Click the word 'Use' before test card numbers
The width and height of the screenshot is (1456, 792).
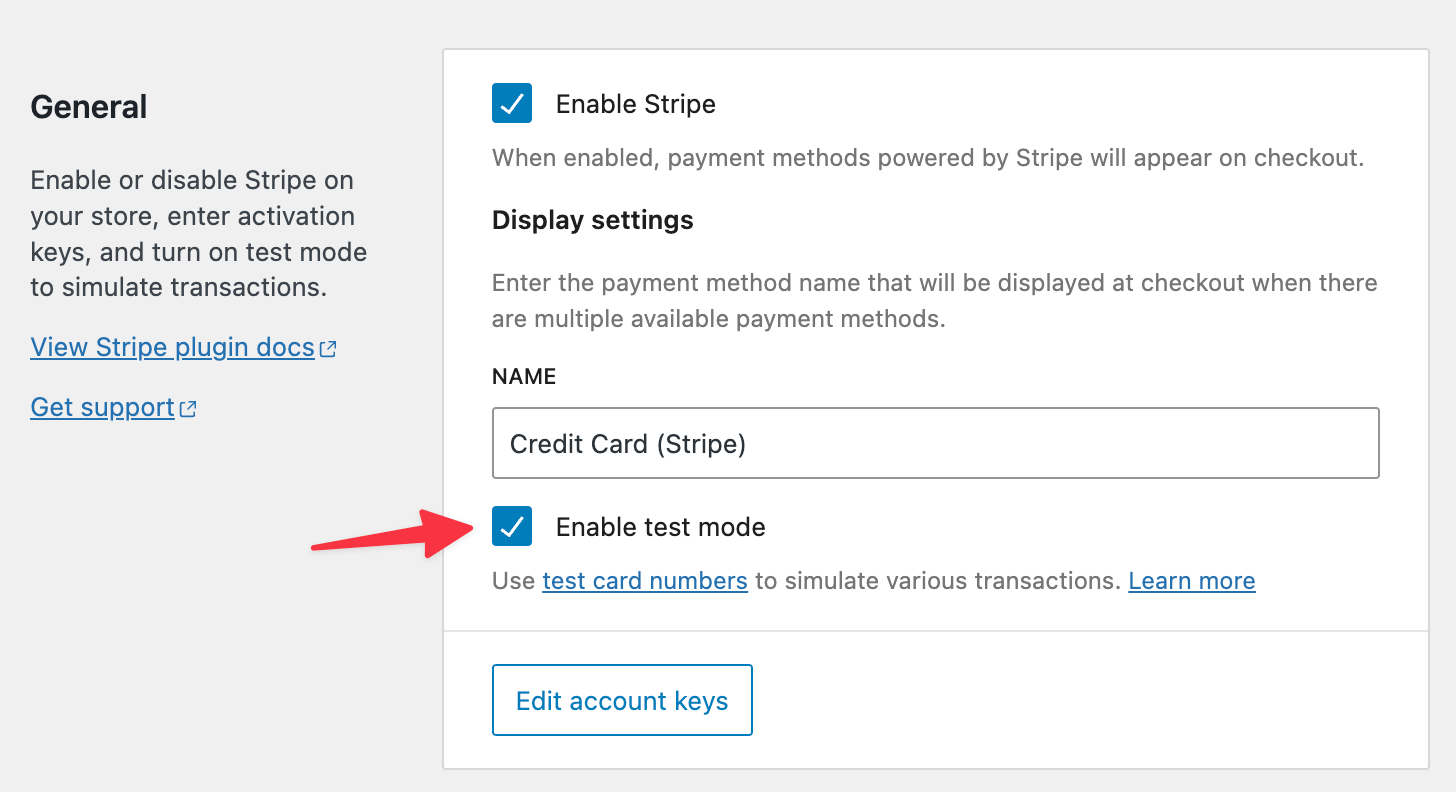(513, 581)
